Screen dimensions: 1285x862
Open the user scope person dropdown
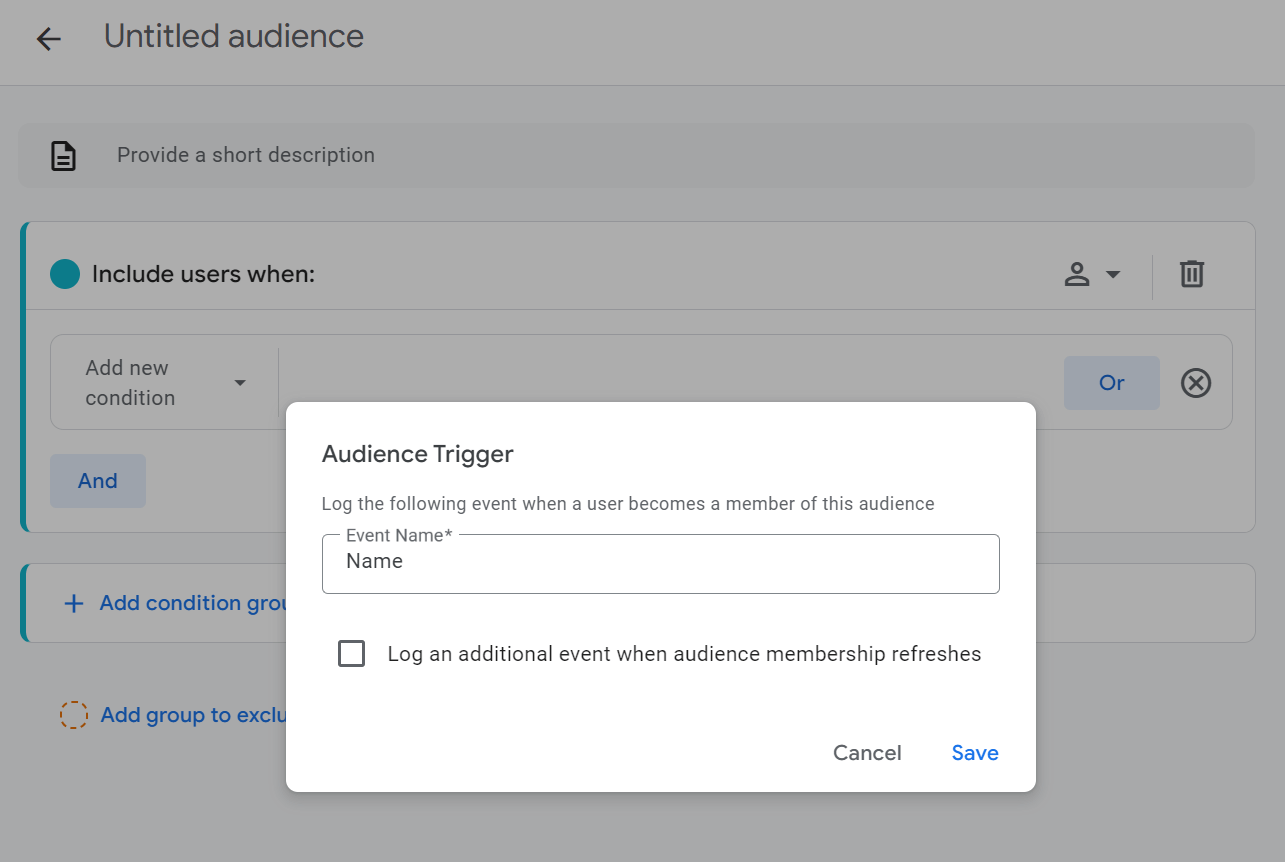pyautogui.click(x=1092, y=274)
